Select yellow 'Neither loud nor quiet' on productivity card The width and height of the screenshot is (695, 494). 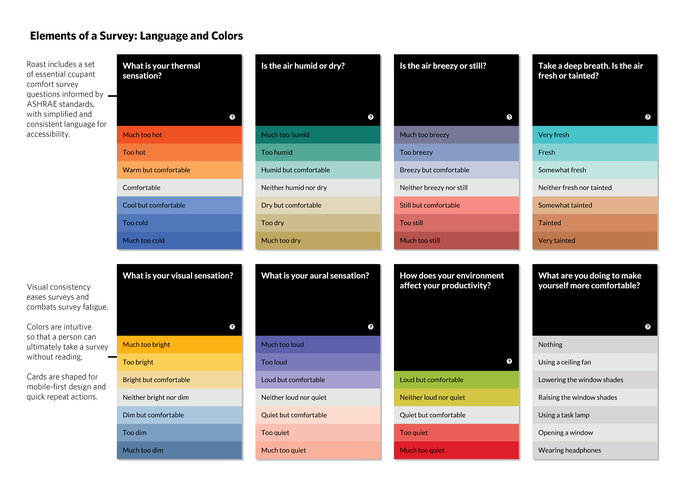(457, 397)
